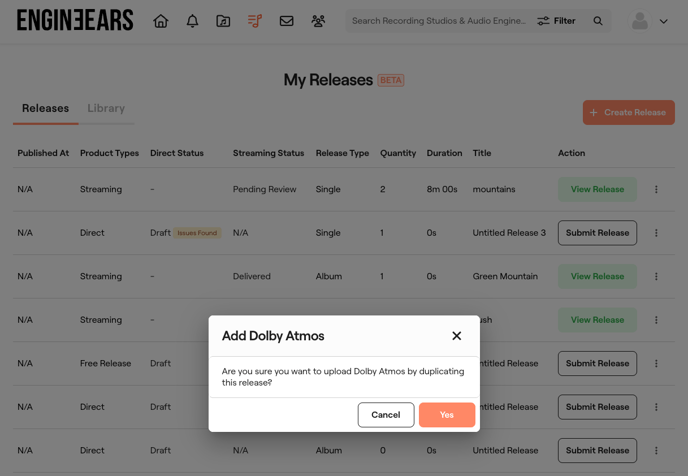This screenshot has width=688, height=476.
Task: Switch to the Library tab
Action: tap(106, 108)
